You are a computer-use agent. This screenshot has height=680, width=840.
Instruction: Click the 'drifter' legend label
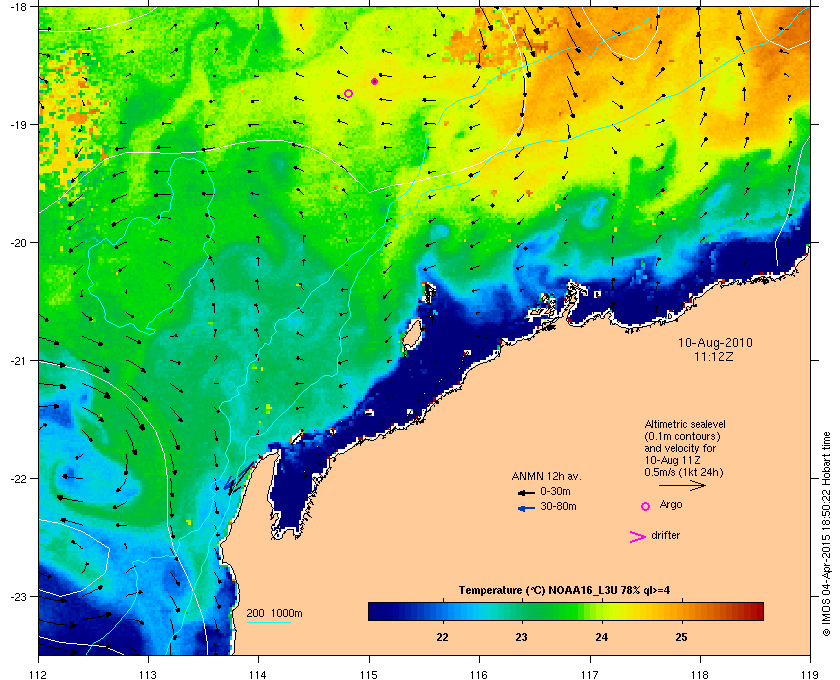[665, 535]
